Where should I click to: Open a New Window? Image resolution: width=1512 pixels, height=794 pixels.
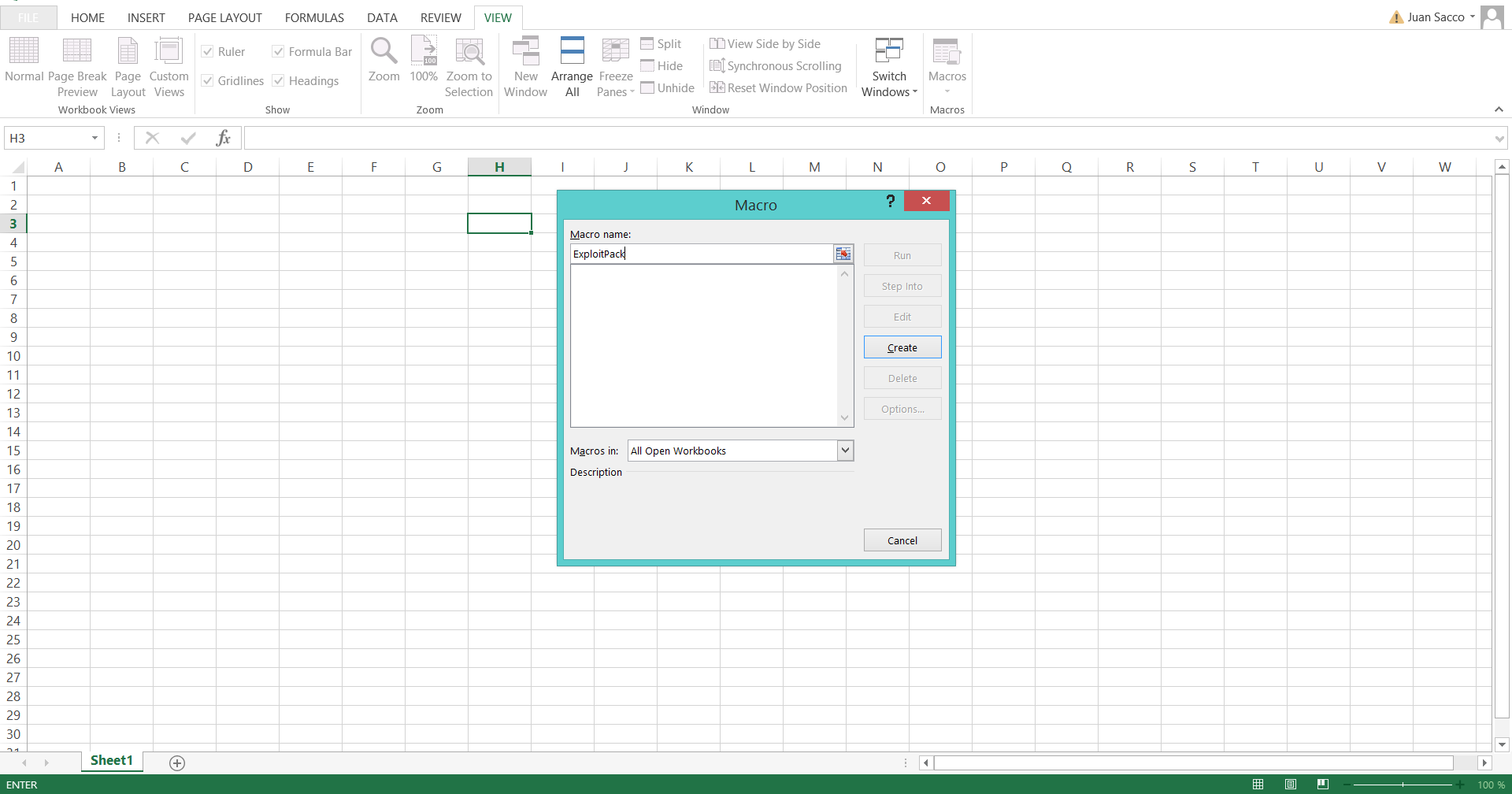click(525, 51)
